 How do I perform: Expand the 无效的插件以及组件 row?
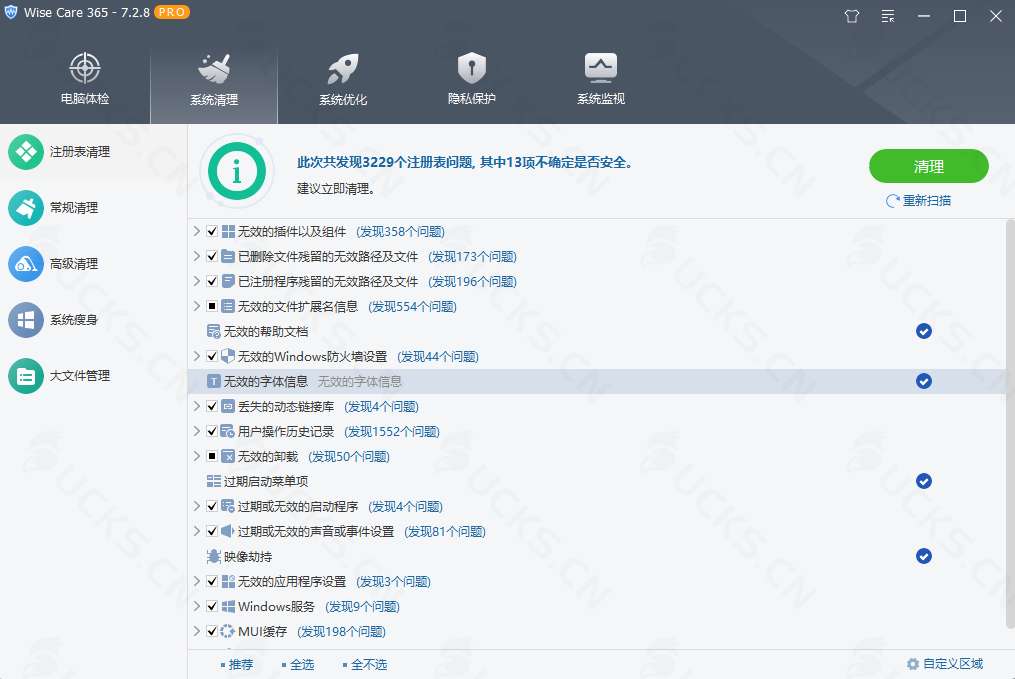click(197, 231)
